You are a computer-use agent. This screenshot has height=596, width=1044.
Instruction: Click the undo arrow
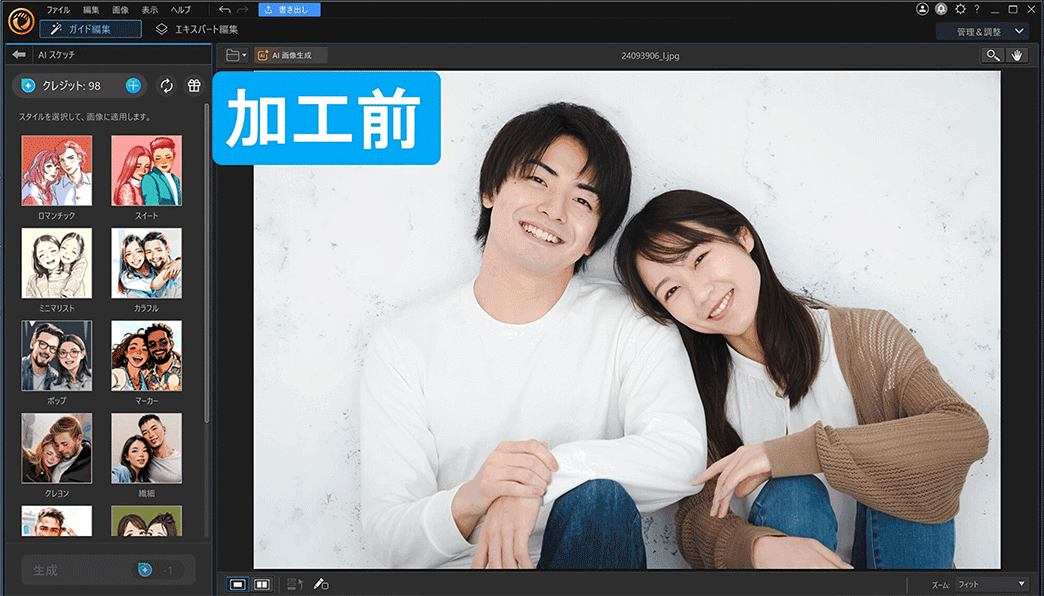224,9
